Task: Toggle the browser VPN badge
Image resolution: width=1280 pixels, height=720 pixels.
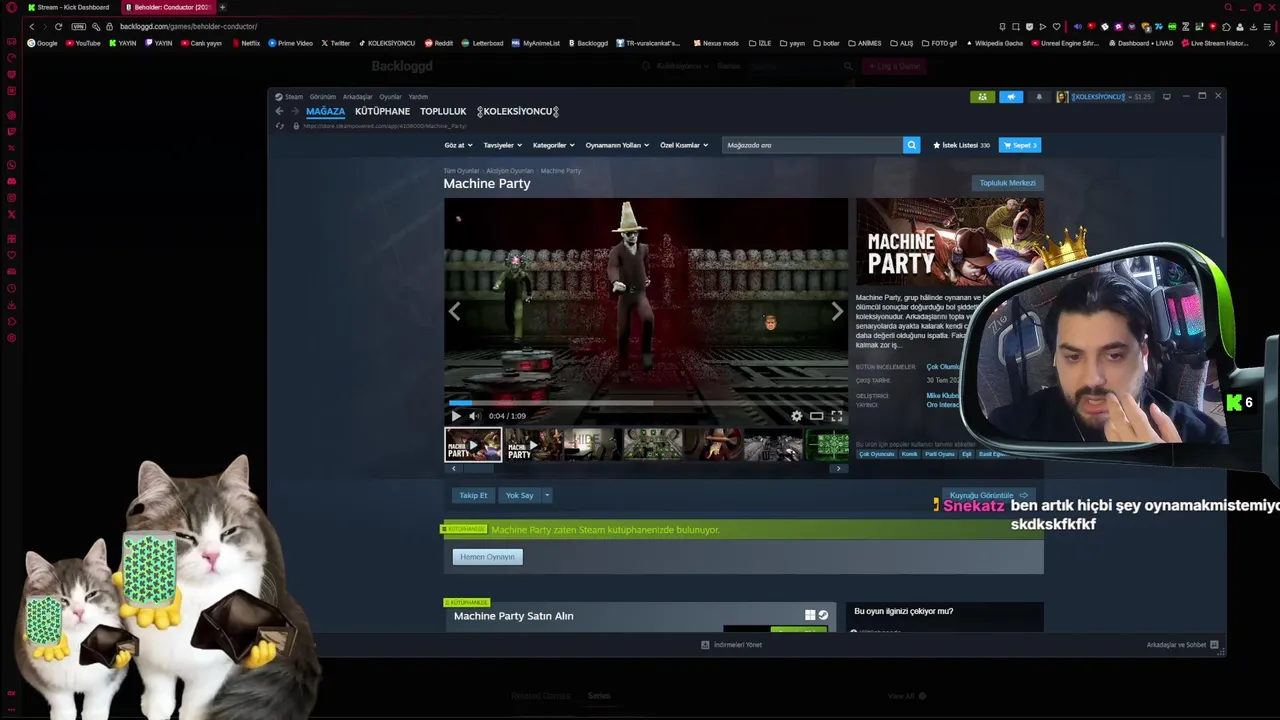Action: [x=79, y=26]
